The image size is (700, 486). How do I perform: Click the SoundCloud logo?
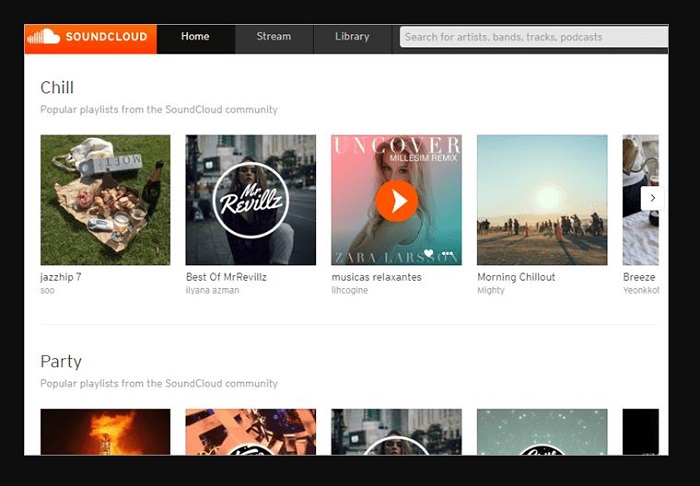tap(91, 39)
